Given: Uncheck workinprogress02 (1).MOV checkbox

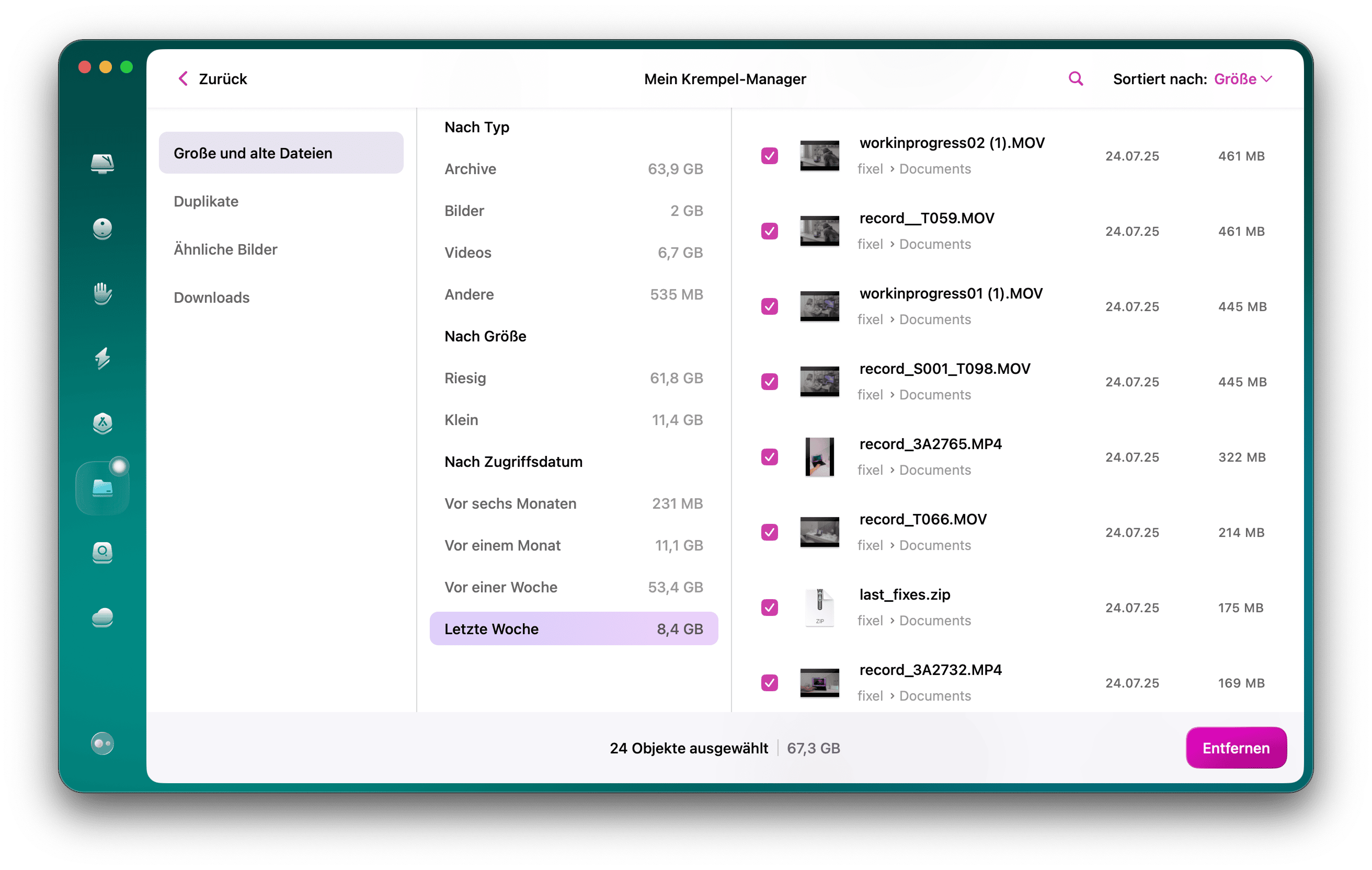Looking at the screenshot, I should click(769, 155).
